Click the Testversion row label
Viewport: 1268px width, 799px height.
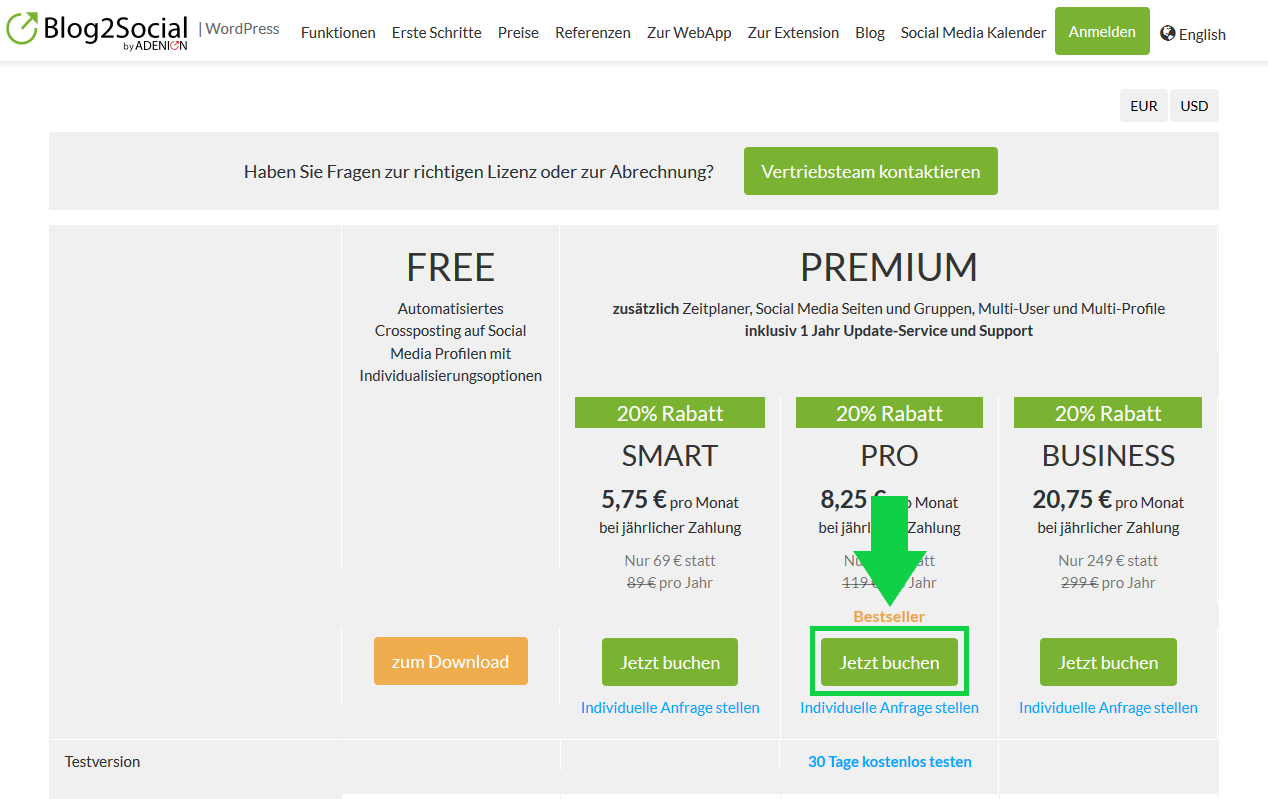point(102,761)
